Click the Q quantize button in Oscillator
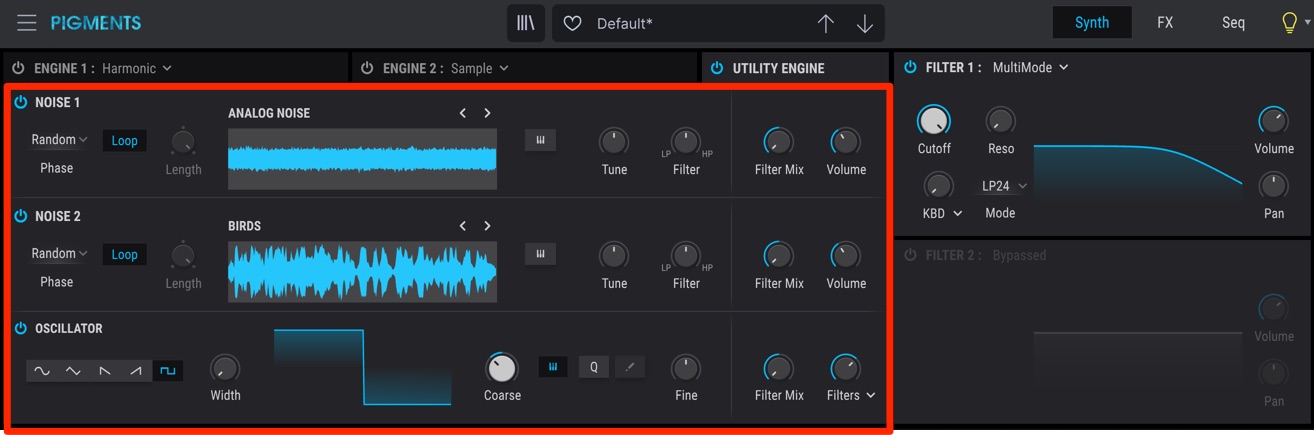Viewport: 1314px width, 435px height. pyautogui.click(x=593, y=367)
